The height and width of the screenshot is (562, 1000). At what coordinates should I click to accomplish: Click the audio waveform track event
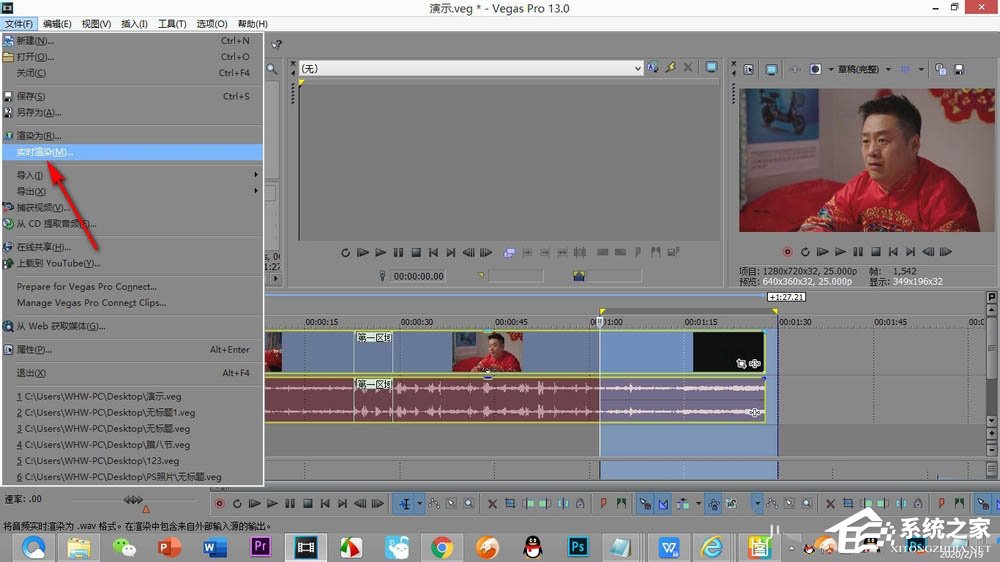point(515,399)
